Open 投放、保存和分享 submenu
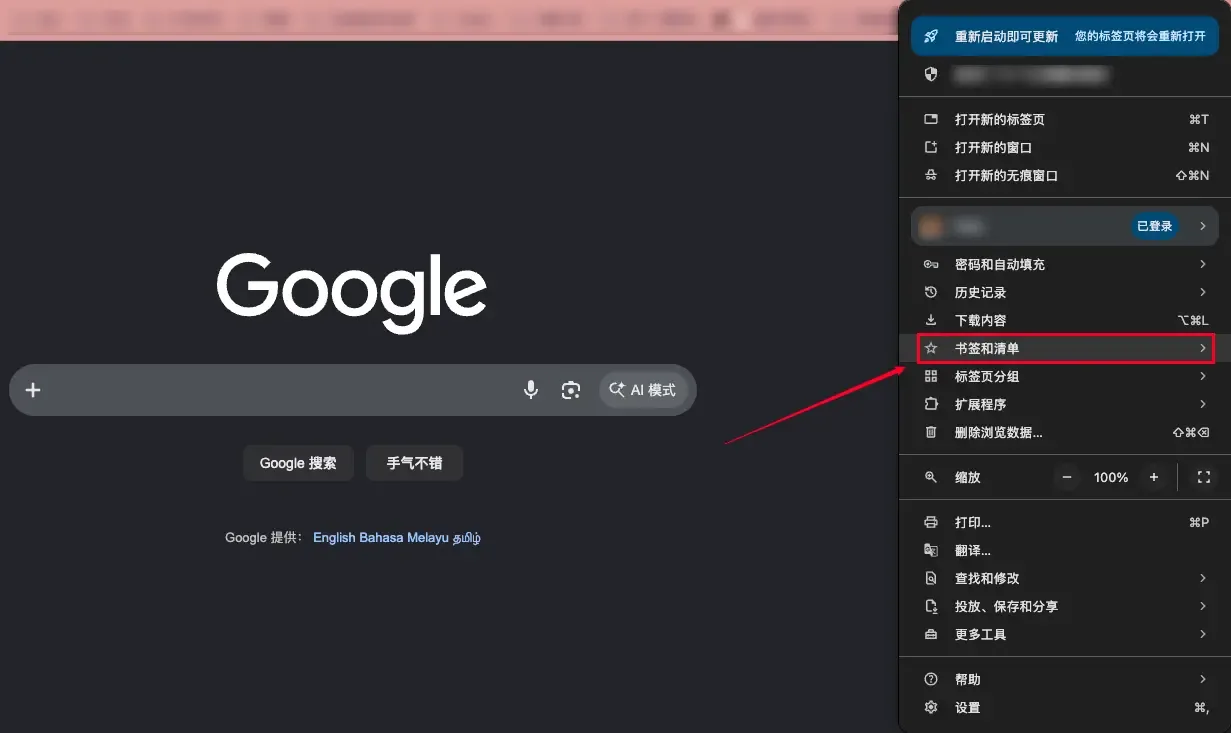 (x=1064, y=606)
